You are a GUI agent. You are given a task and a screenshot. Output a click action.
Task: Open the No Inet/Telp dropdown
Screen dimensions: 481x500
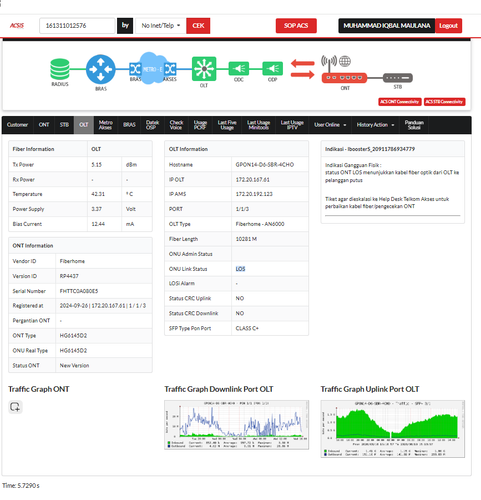(161, 26)
